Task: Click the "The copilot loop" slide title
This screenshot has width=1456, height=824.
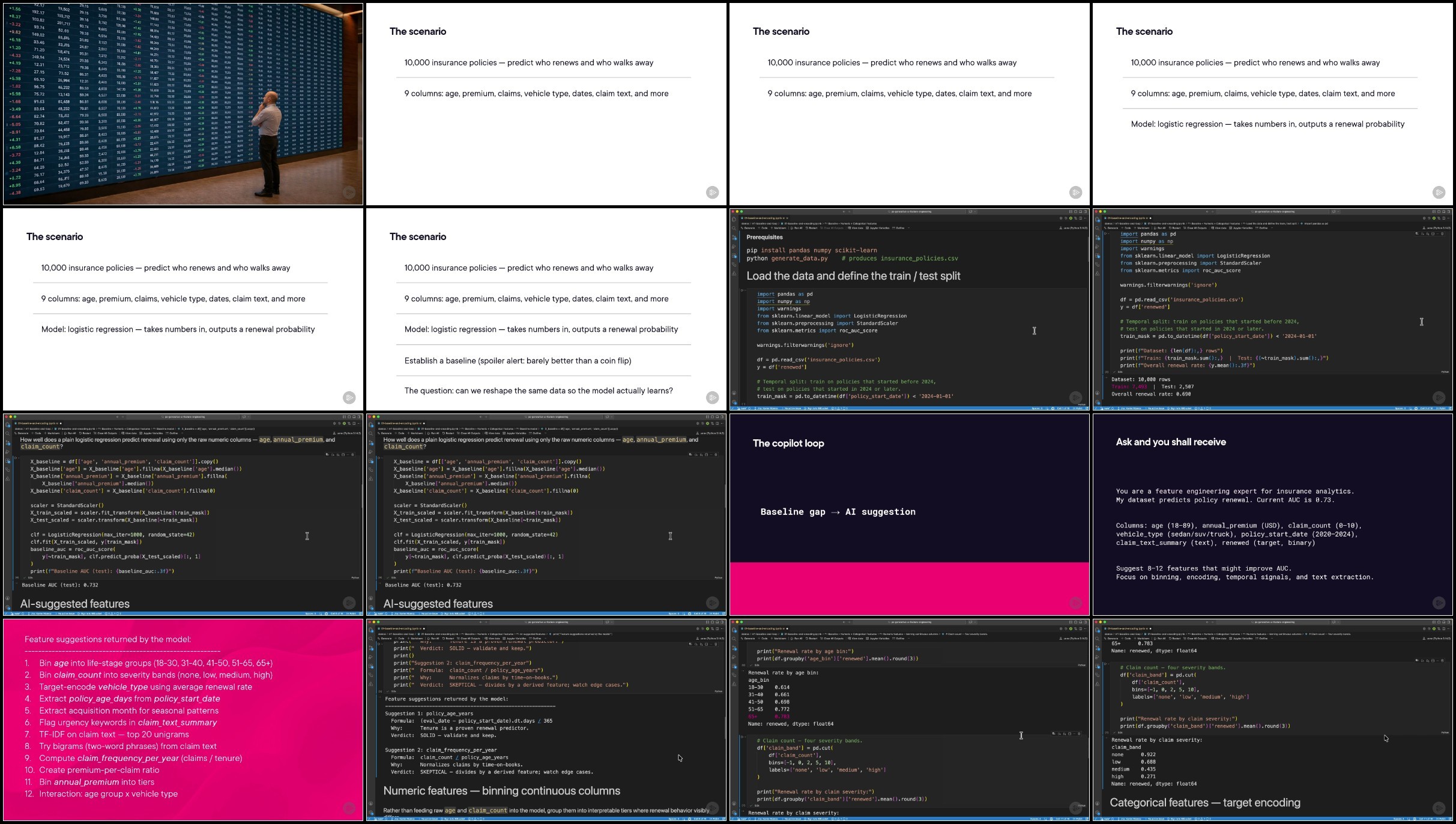Action: [788, 444]
